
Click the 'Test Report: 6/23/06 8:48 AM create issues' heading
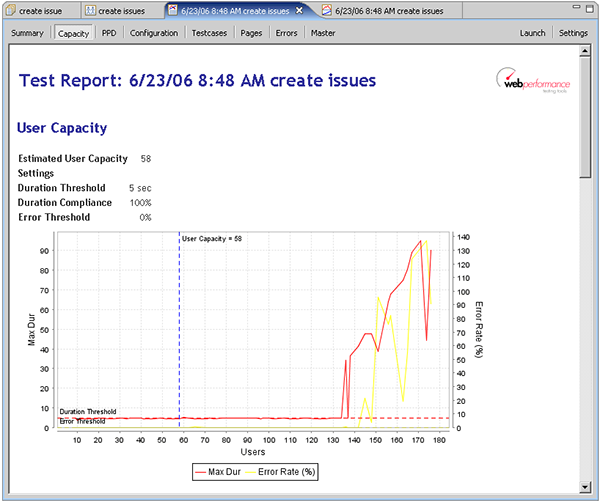197,81
